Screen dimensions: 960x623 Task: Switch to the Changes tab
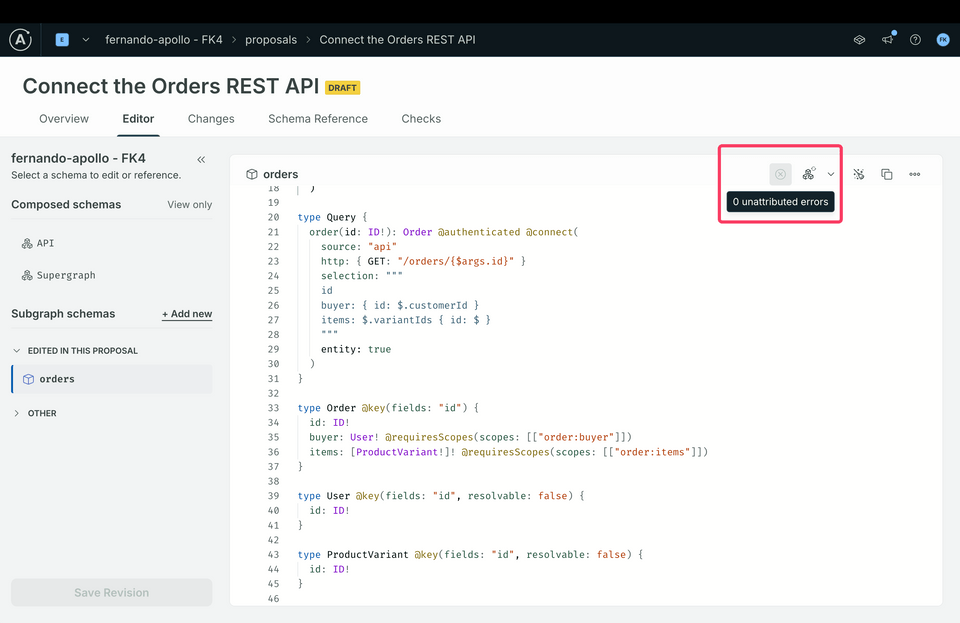pos(211,119)
